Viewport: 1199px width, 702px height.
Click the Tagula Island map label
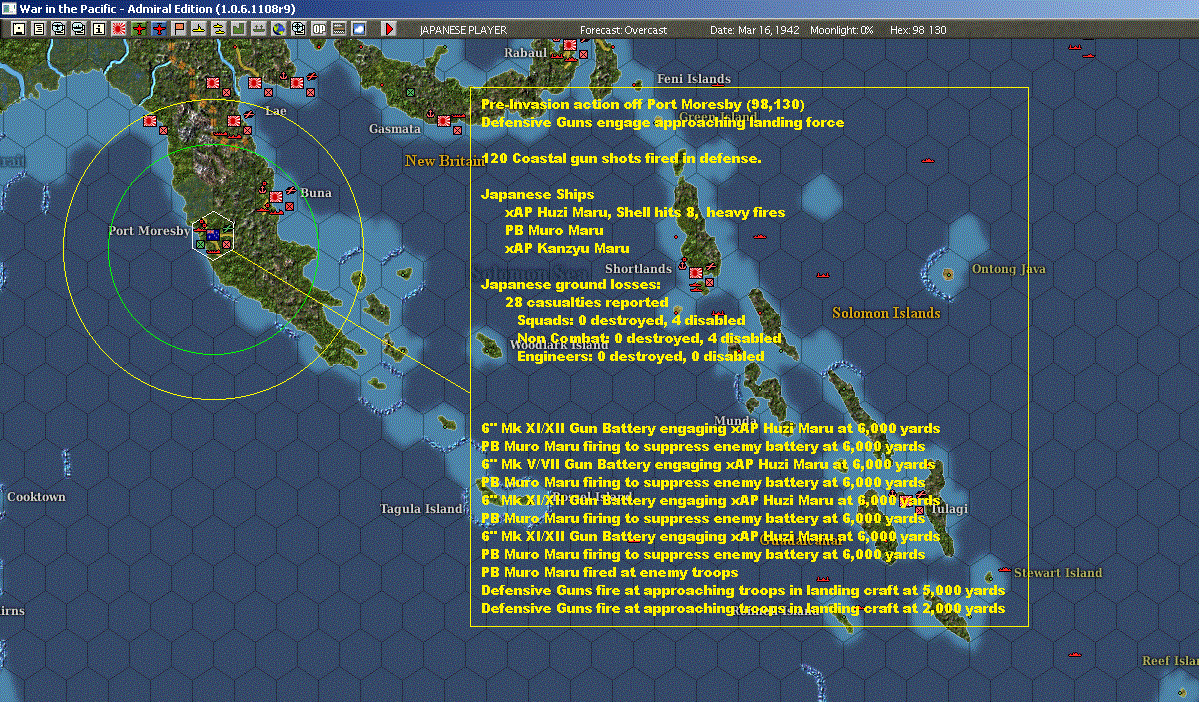(x=421, y=509)
